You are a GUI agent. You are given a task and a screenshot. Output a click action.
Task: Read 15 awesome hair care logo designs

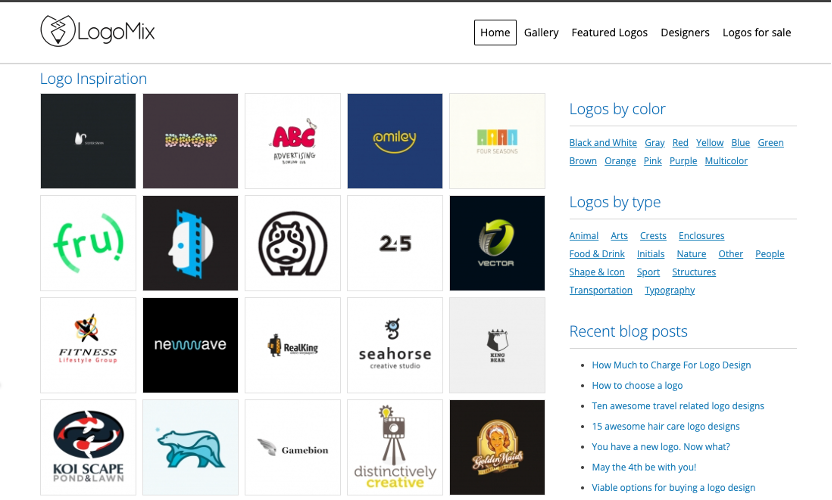pyautogui.click(x=665, y=426)
